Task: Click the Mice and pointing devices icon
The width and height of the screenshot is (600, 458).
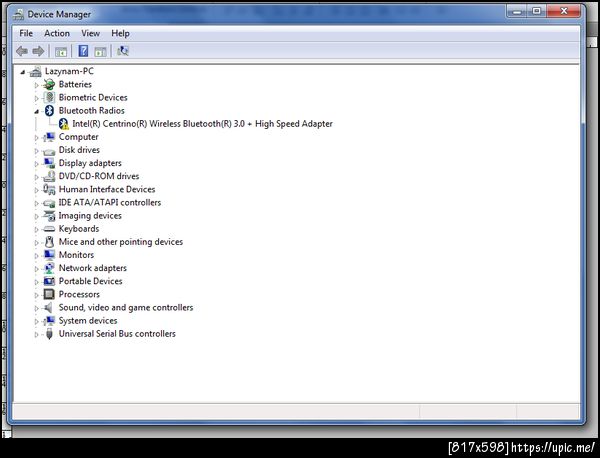Action: click(49, 241)
